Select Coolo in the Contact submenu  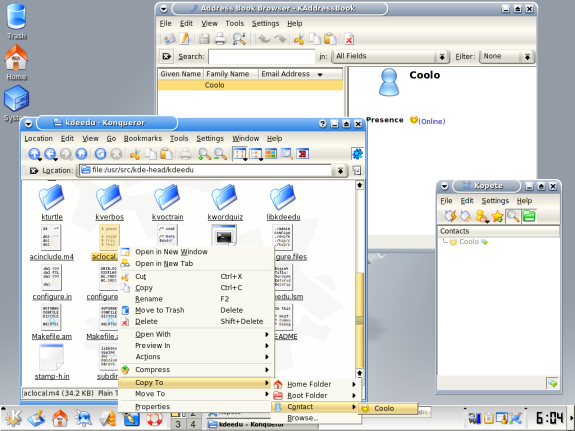click(x=388, y=408)
